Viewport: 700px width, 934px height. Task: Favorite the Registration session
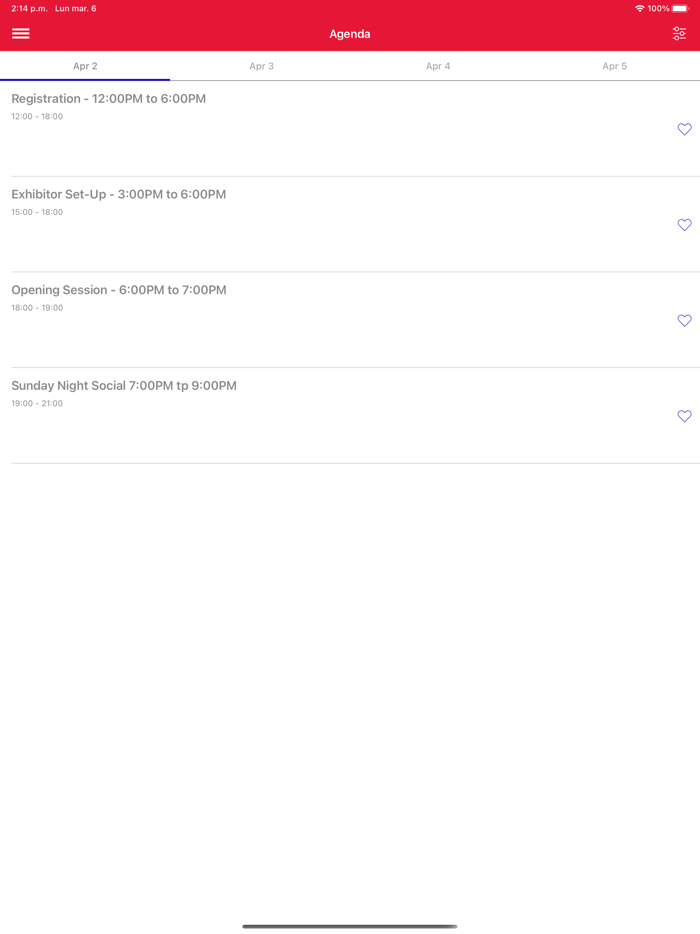pos(684,129)
